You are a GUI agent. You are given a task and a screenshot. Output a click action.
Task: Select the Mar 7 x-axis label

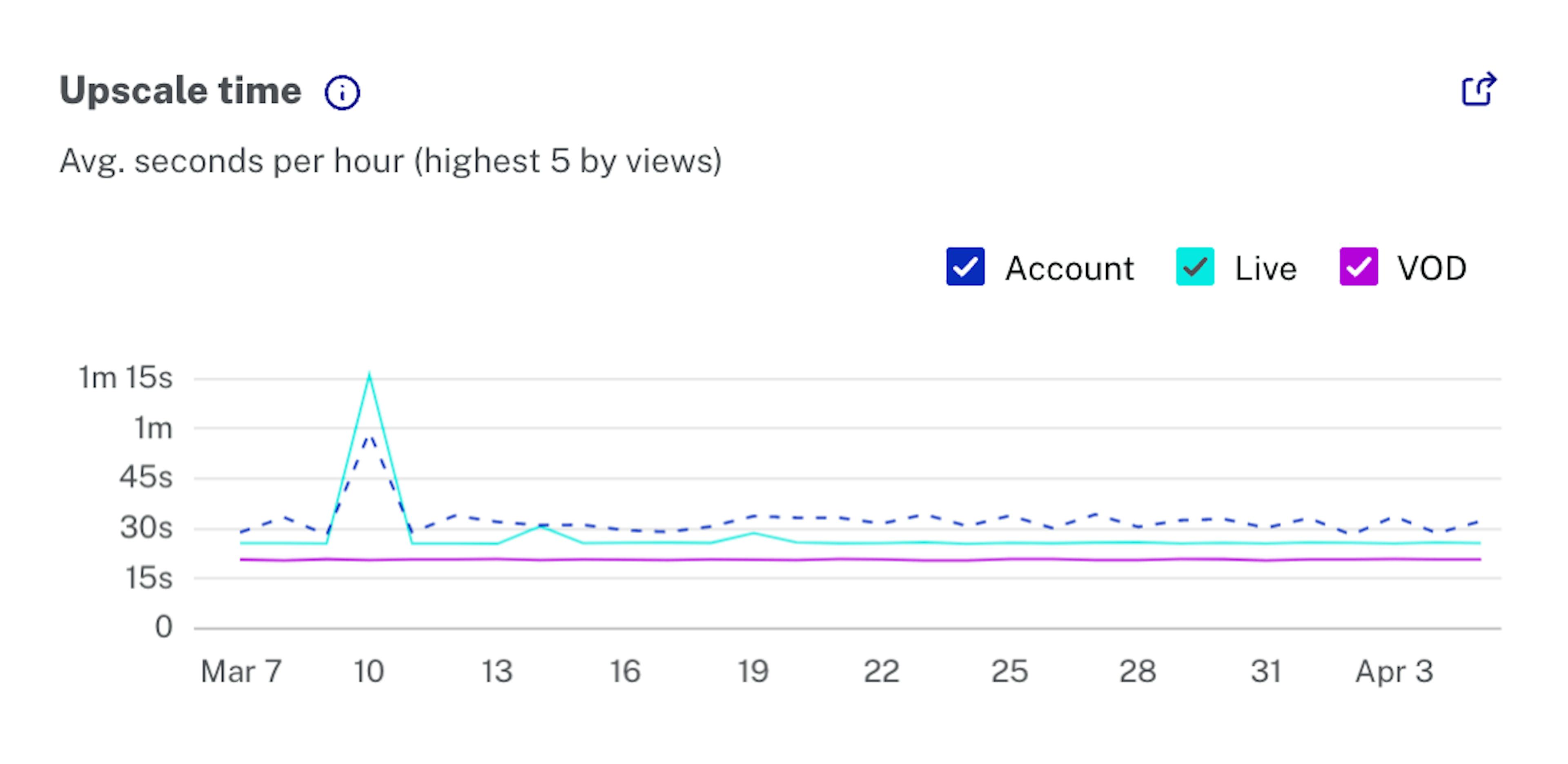click(x=241, y=671)
